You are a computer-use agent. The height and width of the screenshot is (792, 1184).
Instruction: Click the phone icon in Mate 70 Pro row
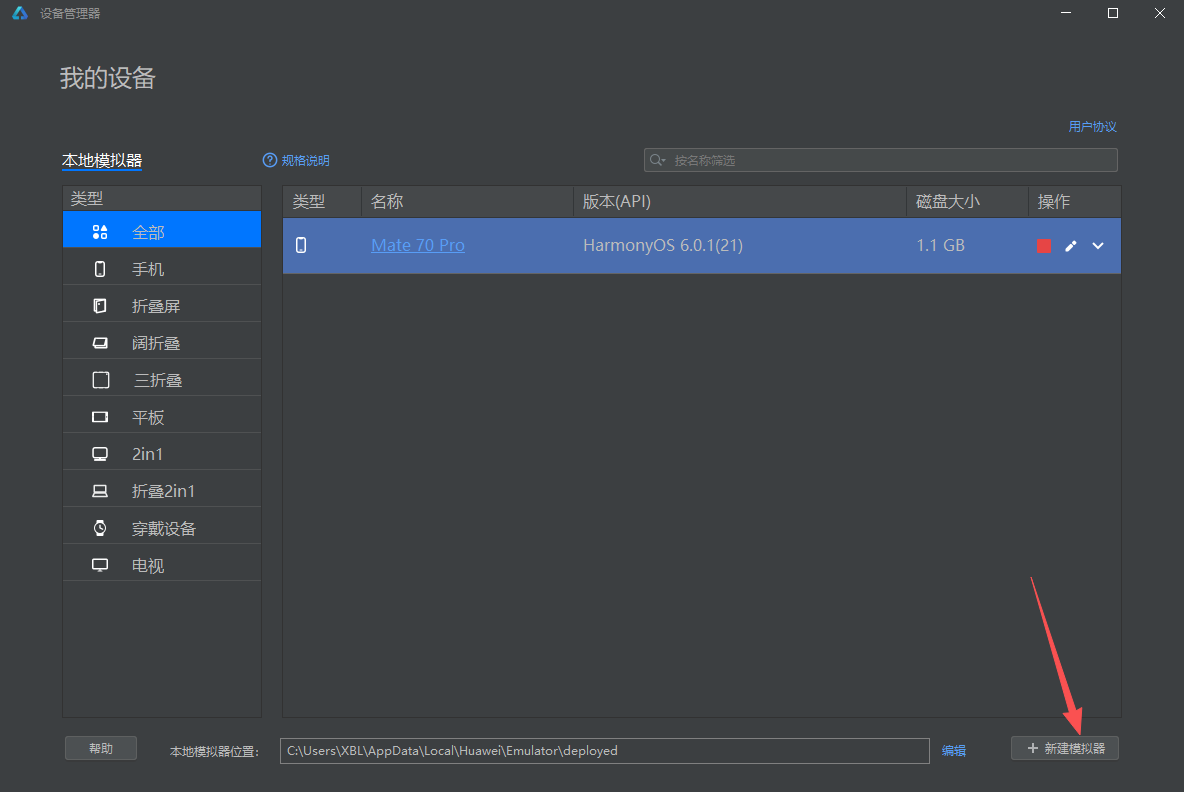301,245
